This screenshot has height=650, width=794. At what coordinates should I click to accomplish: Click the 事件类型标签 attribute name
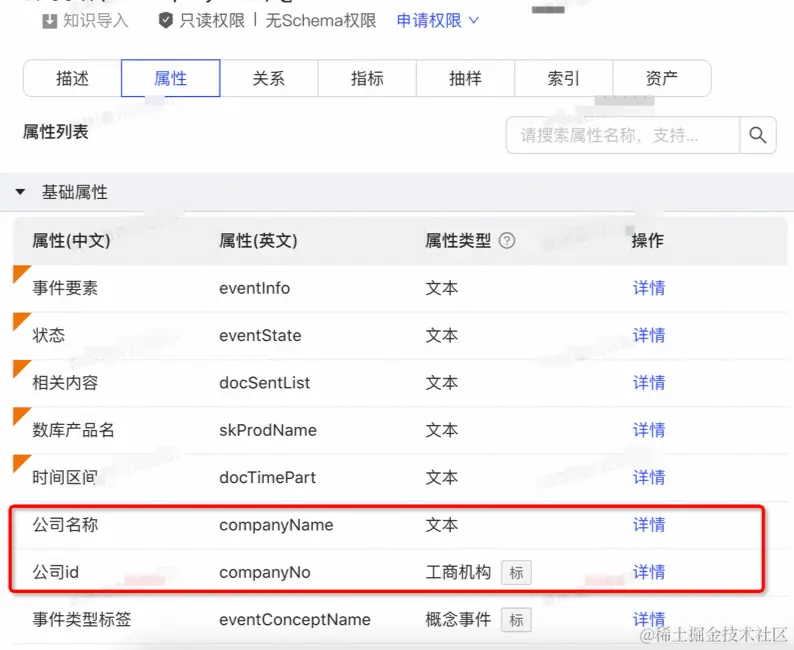(x=82, y=619)
